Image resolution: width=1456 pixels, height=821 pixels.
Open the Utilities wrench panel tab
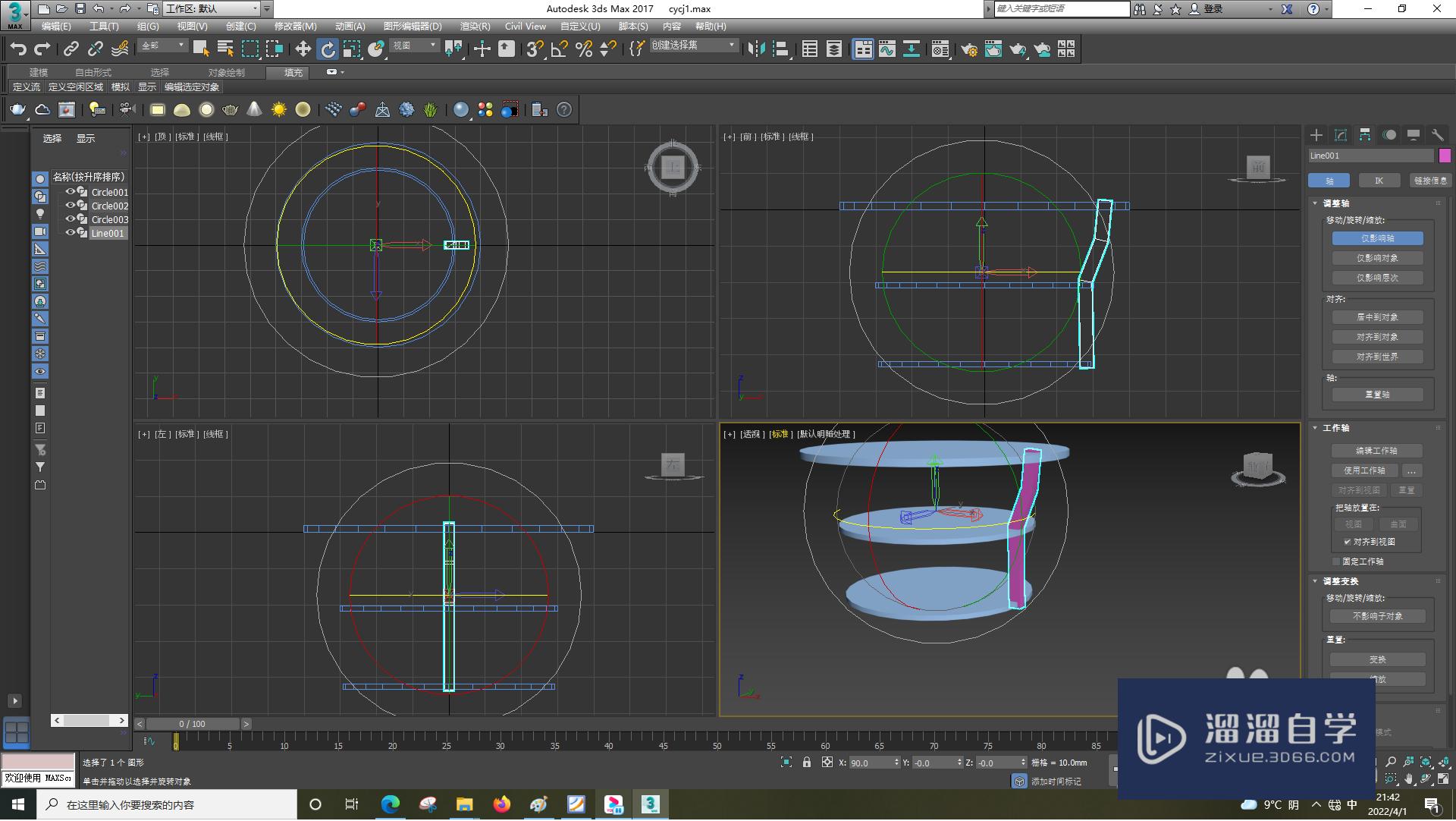click(1438, 135)
